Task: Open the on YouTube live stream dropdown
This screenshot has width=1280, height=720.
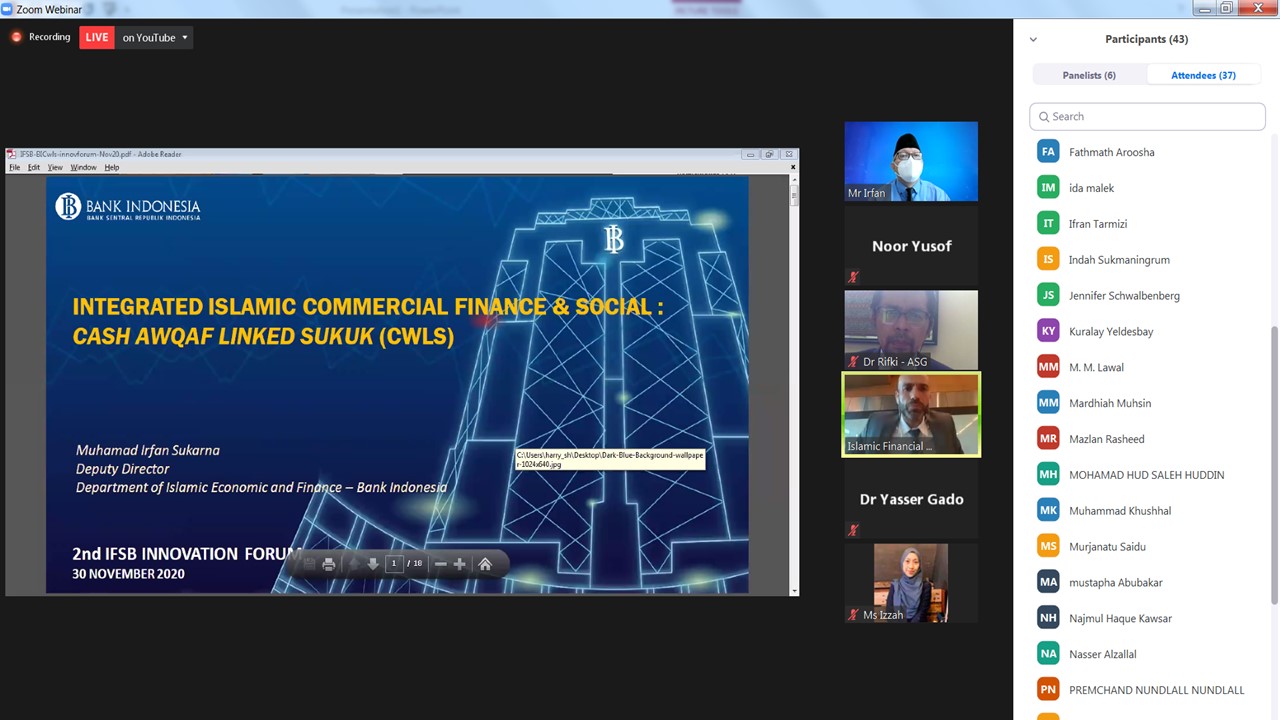Action: [155, 38]
